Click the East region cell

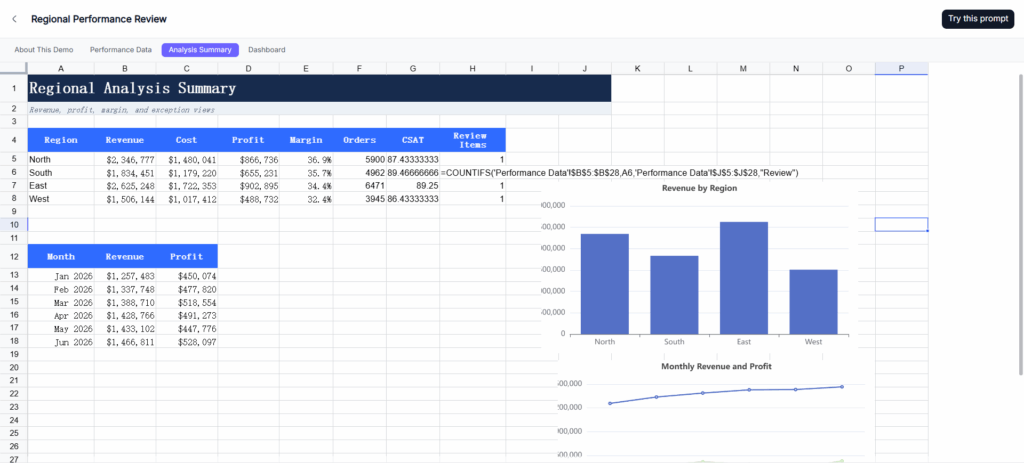click(x=61, y=185)
